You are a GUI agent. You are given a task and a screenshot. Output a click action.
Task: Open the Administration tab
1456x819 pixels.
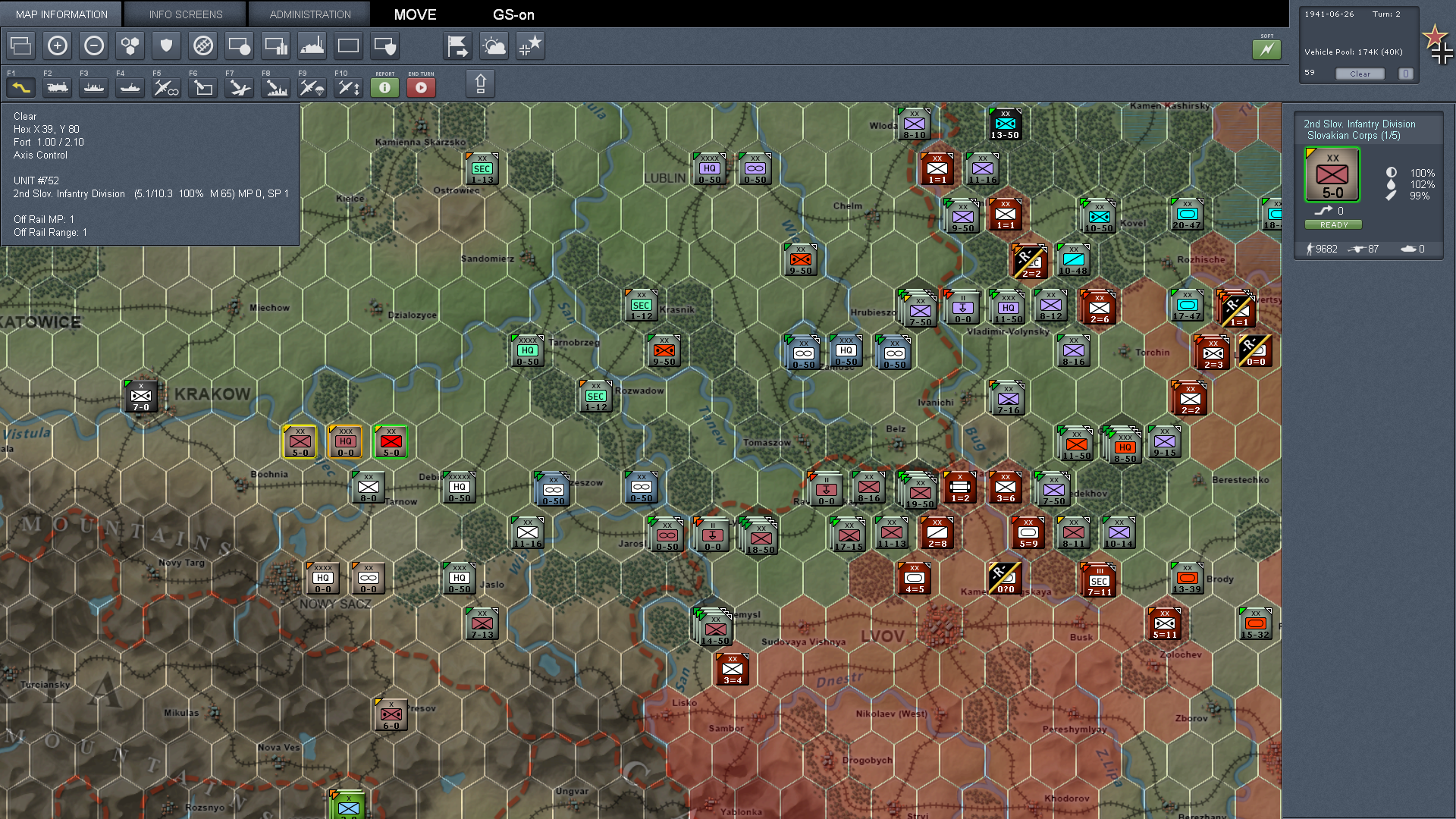[x=310, y=14]
